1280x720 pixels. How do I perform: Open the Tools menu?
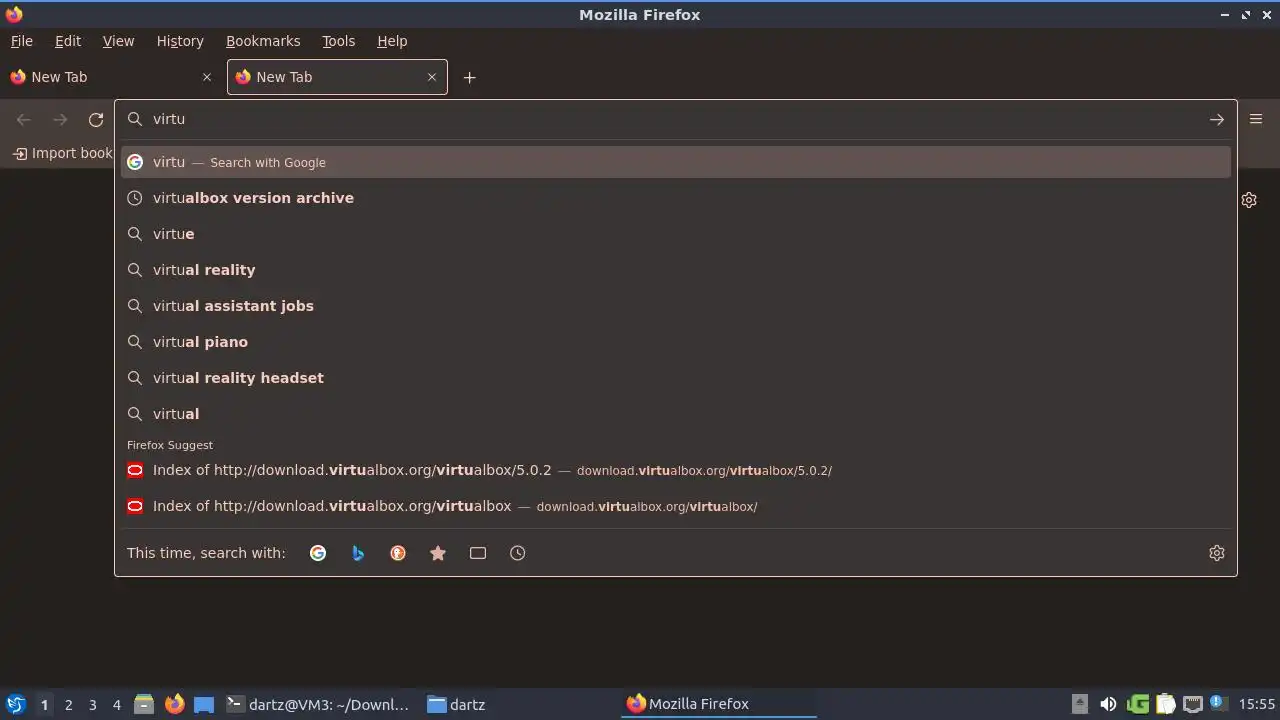(x=338, y=41)
